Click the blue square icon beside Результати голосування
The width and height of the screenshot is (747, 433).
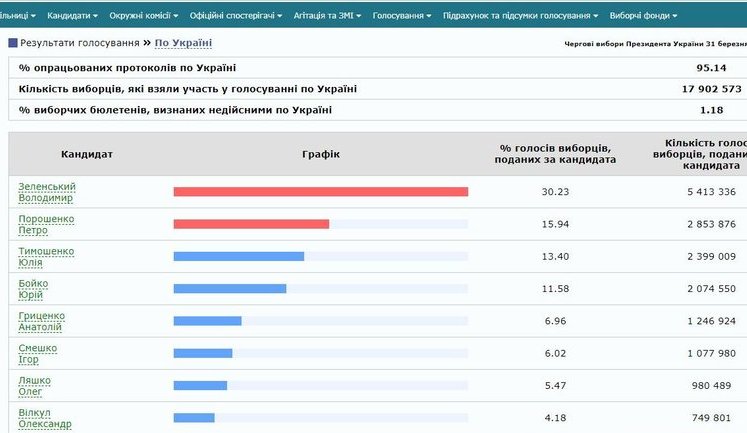[x=13, y=43]
